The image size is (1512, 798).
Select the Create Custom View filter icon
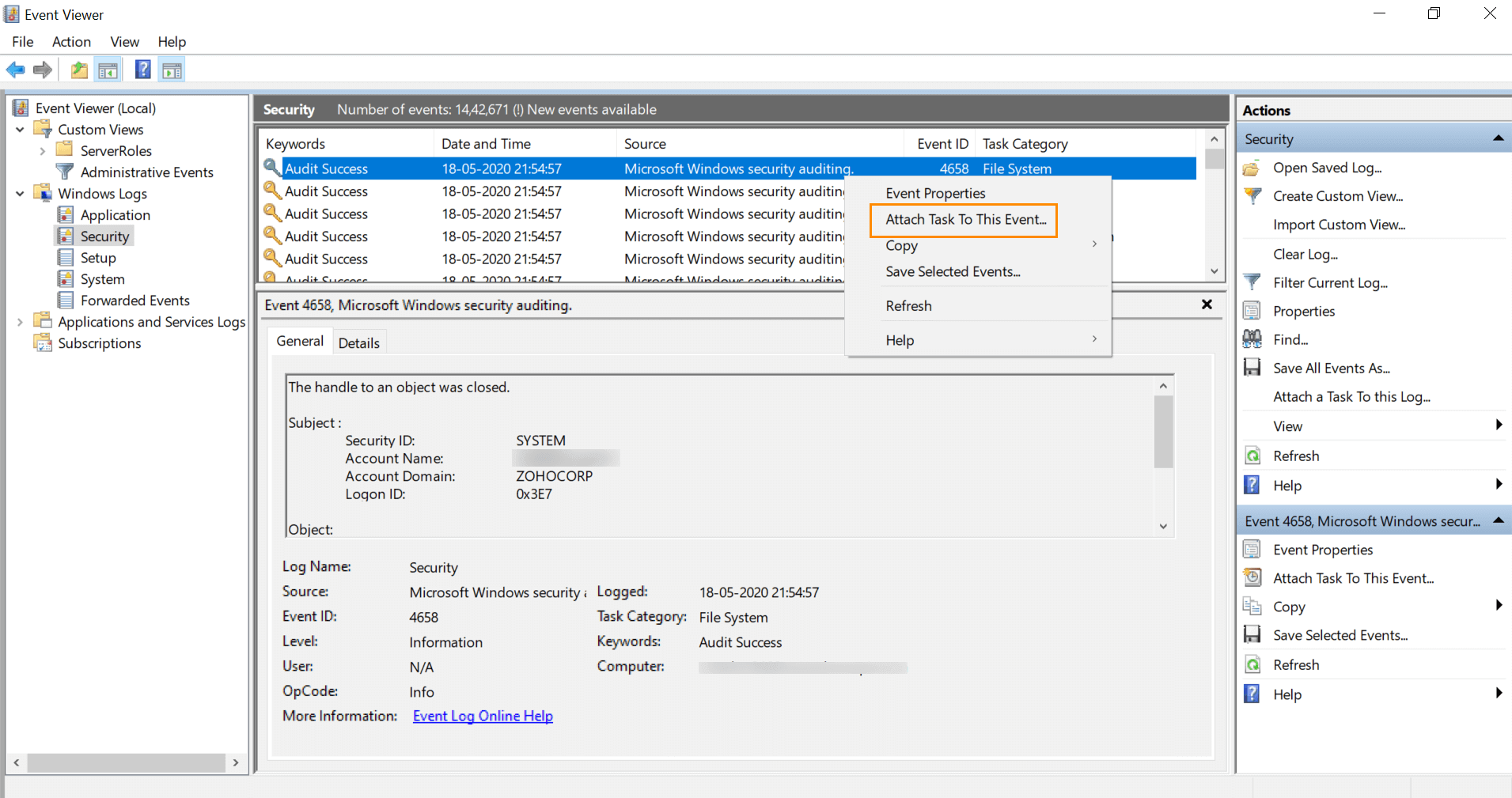pyautogui.click(x=1252, y=195)
